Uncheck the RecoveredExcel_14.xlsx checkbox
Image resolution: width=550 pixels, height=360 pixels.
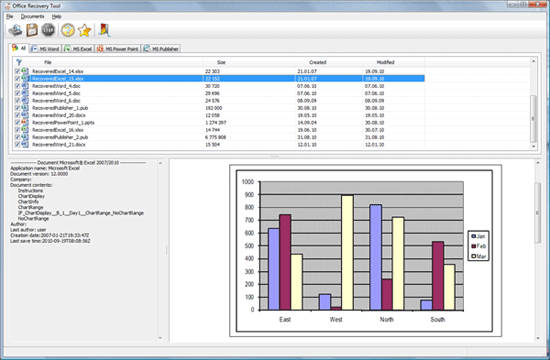click(18, 71)
